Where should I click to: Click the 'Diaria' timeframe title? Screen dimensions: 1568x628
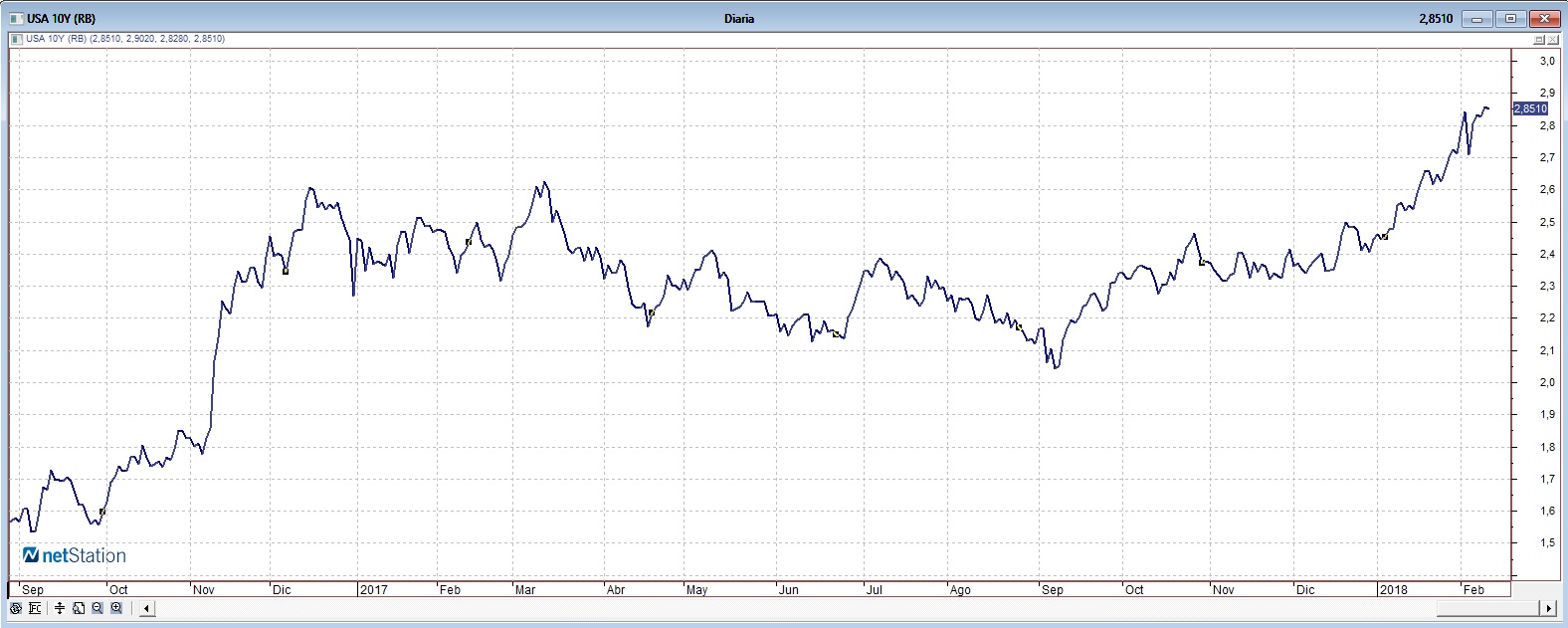(x=738, y=19)
